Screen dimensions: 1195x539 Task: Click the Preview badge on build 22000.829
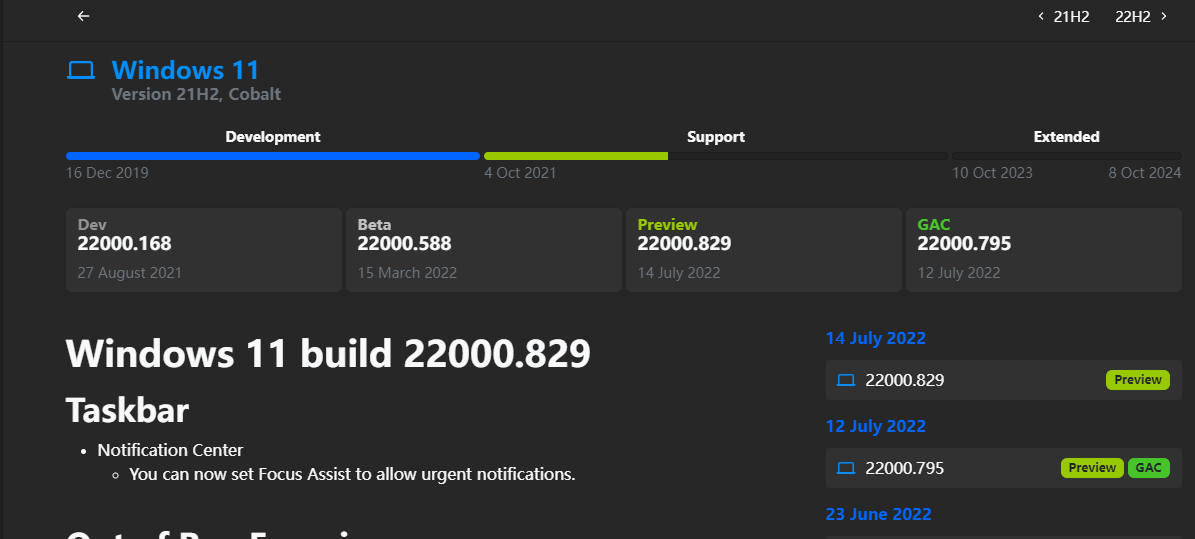click(x=1138, y=380)
